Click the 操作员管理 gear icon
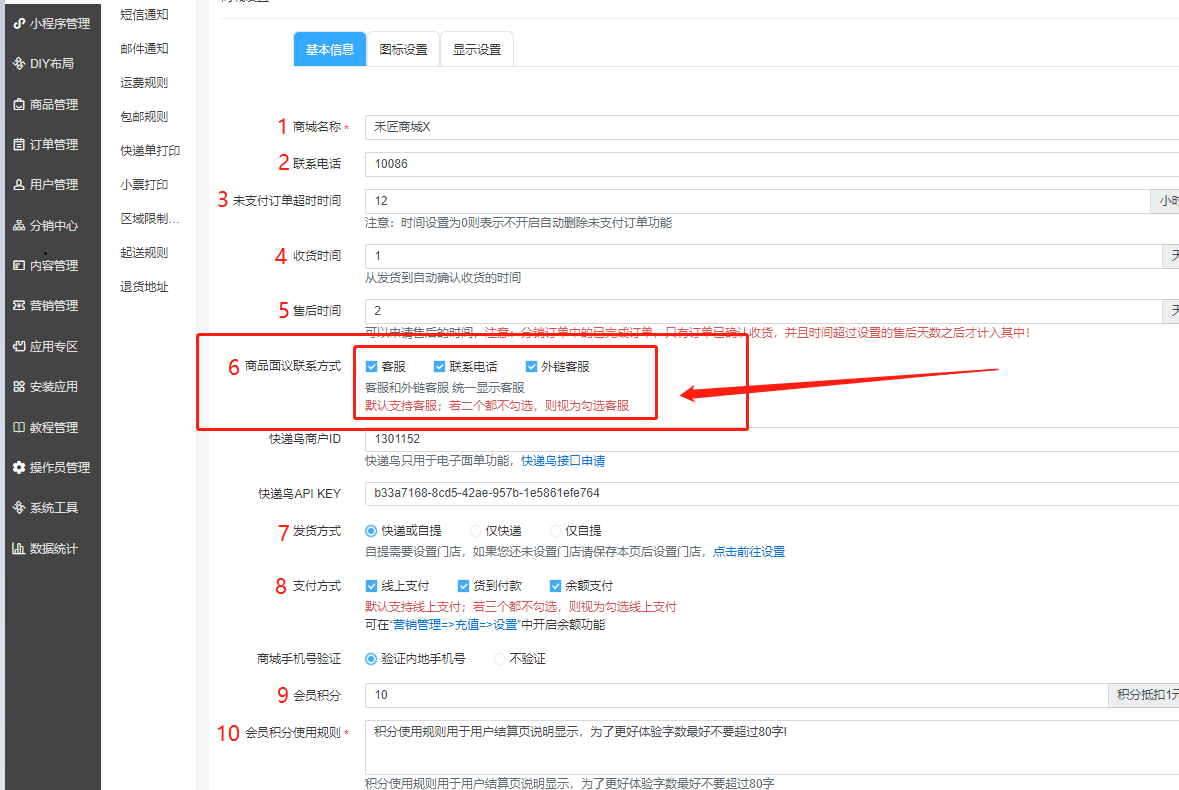 (19, 468)
